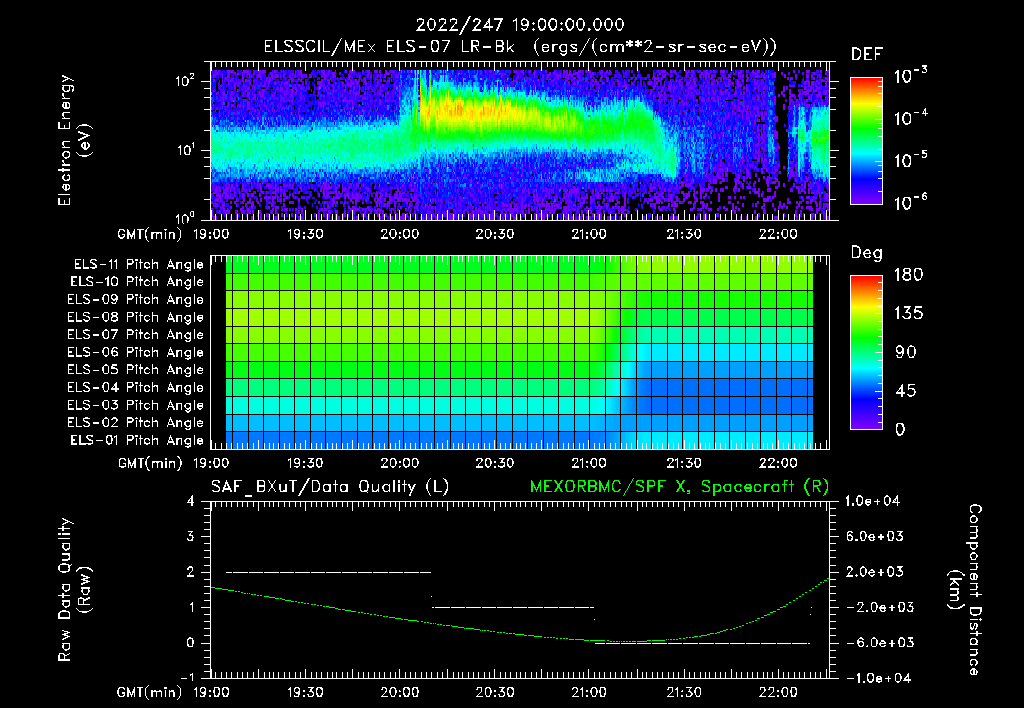Click the DEF color bar scale
Screen dimensions: 1024x708
(x=866, y=140)
